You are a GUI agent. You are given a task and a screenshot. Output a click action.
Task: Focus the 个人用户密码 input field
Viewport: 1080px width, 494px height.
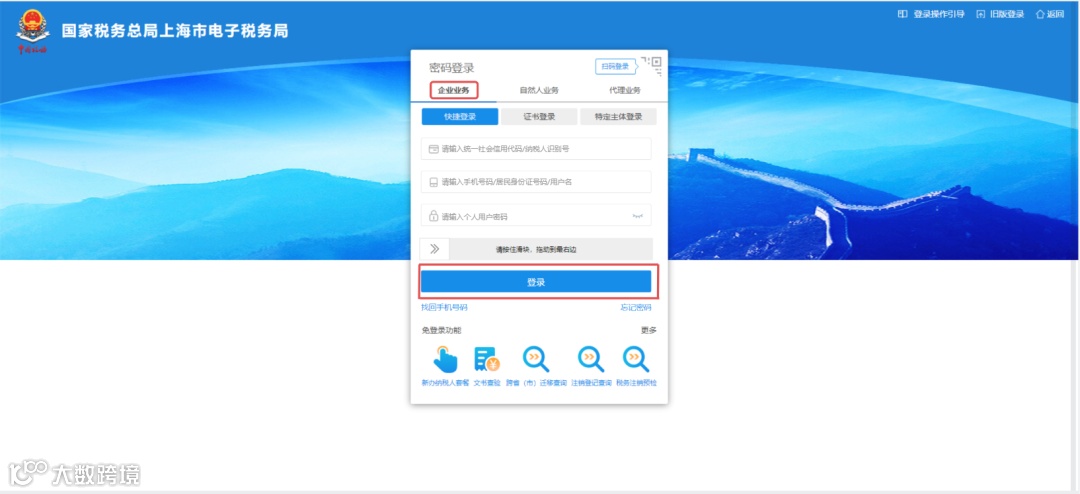coord(536,216)
